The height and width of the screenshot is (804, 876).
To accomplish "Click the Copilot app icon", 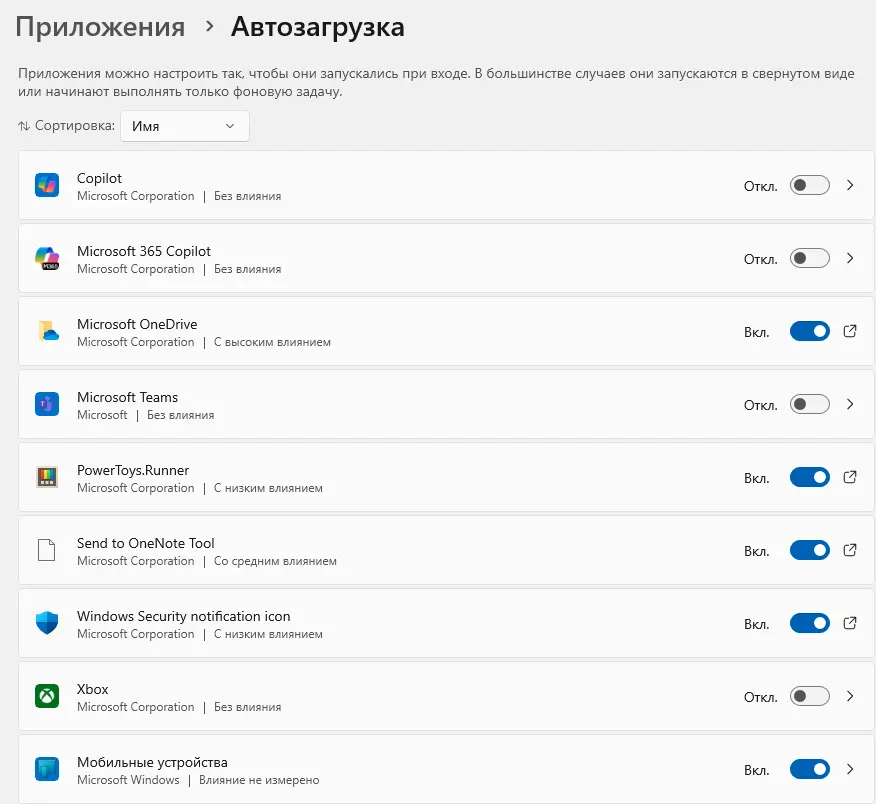I will pos(47,185).
